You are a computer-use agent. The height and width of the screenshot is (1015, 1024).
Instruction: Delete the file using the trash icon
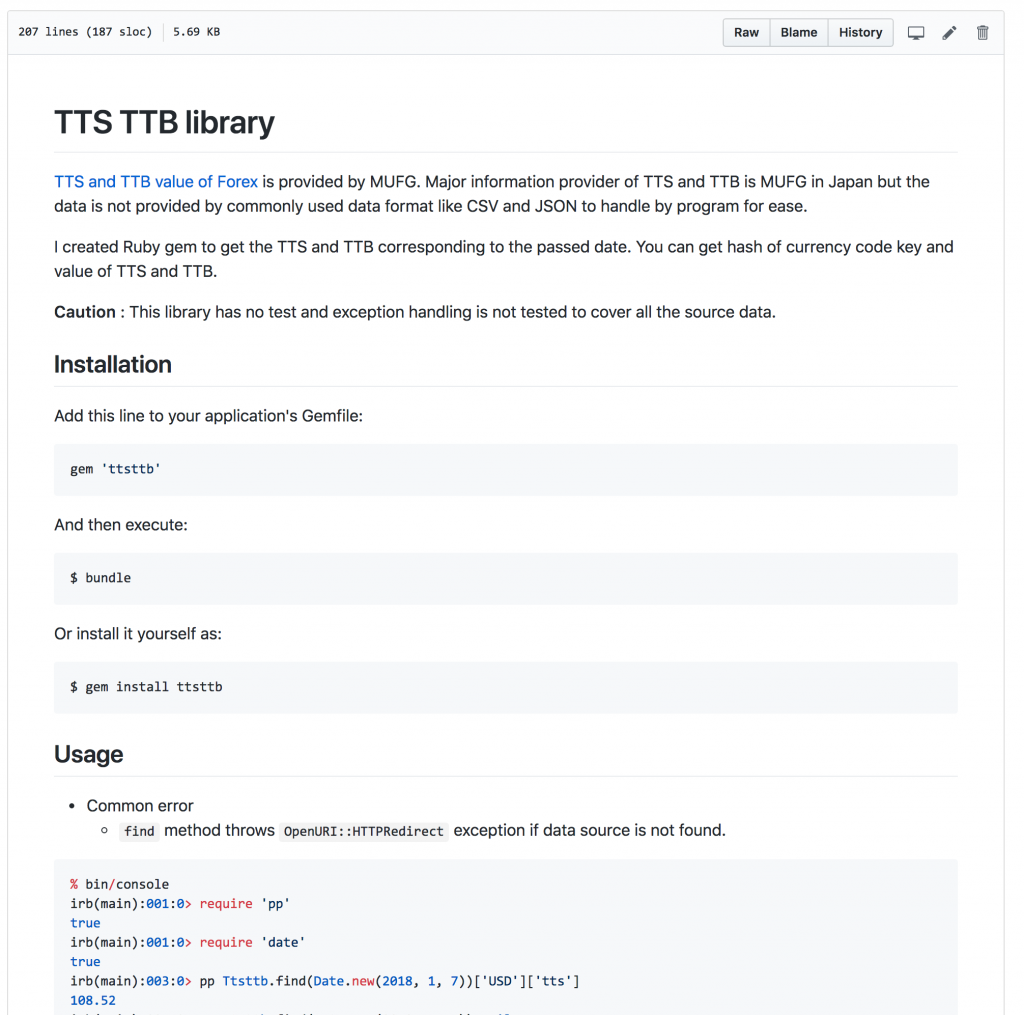click(982, 32)
